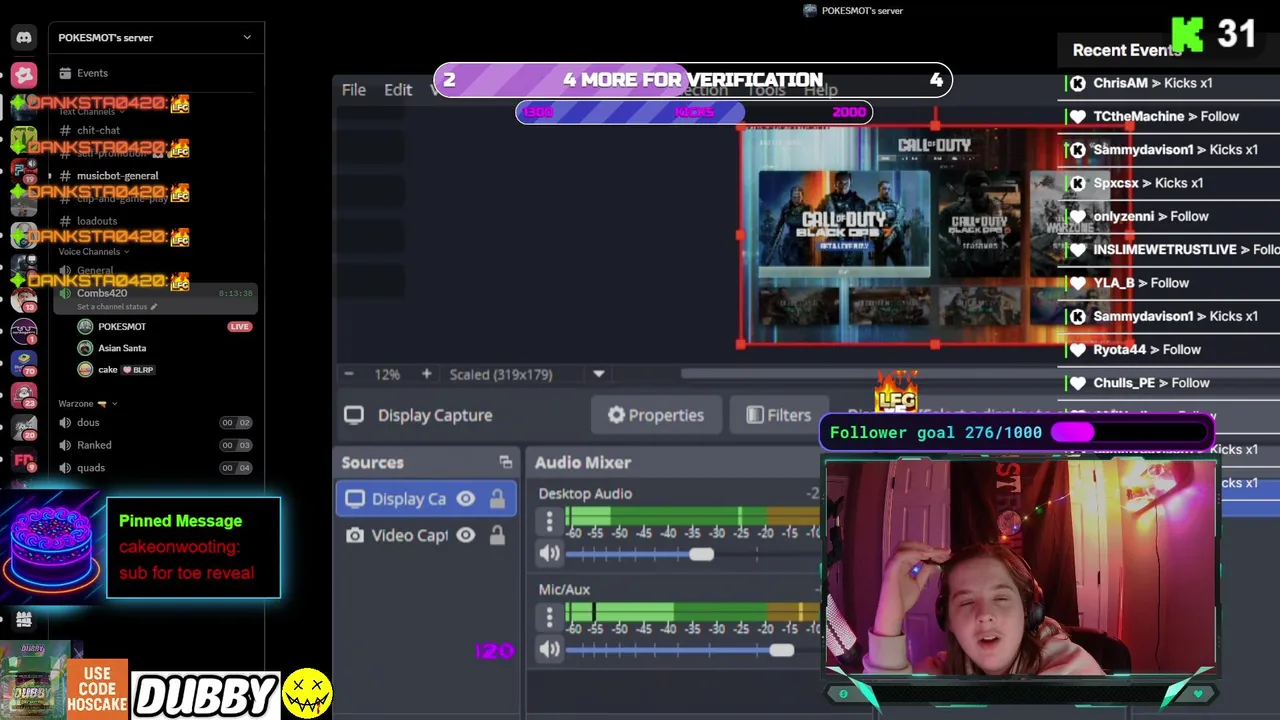Open Filters for Display Capture

click(x=778, y=415)
